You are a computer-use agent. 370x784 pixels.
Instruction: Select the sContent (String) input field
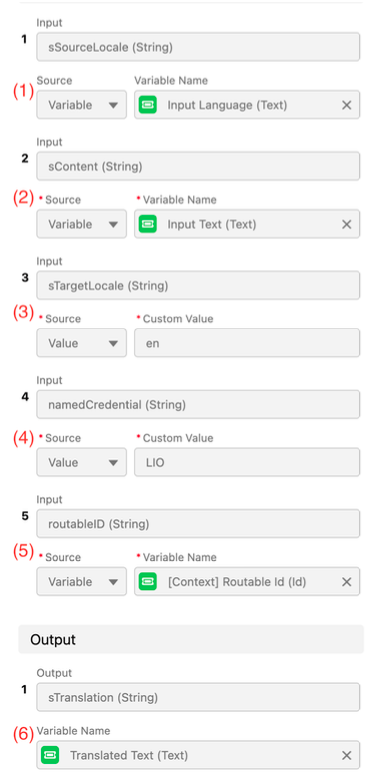pyautogui.click(x=198, y=166)
